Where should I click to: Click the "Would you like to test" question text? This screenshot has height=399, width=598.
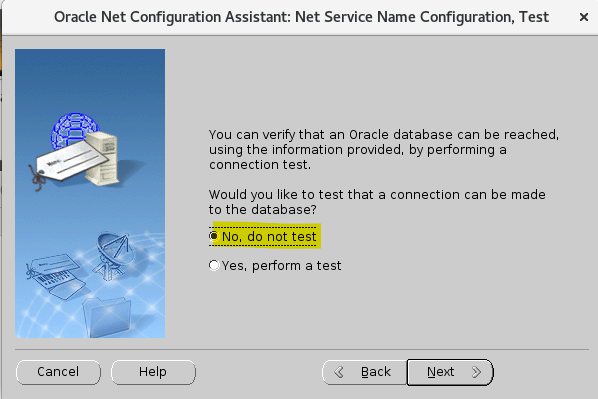377,202
